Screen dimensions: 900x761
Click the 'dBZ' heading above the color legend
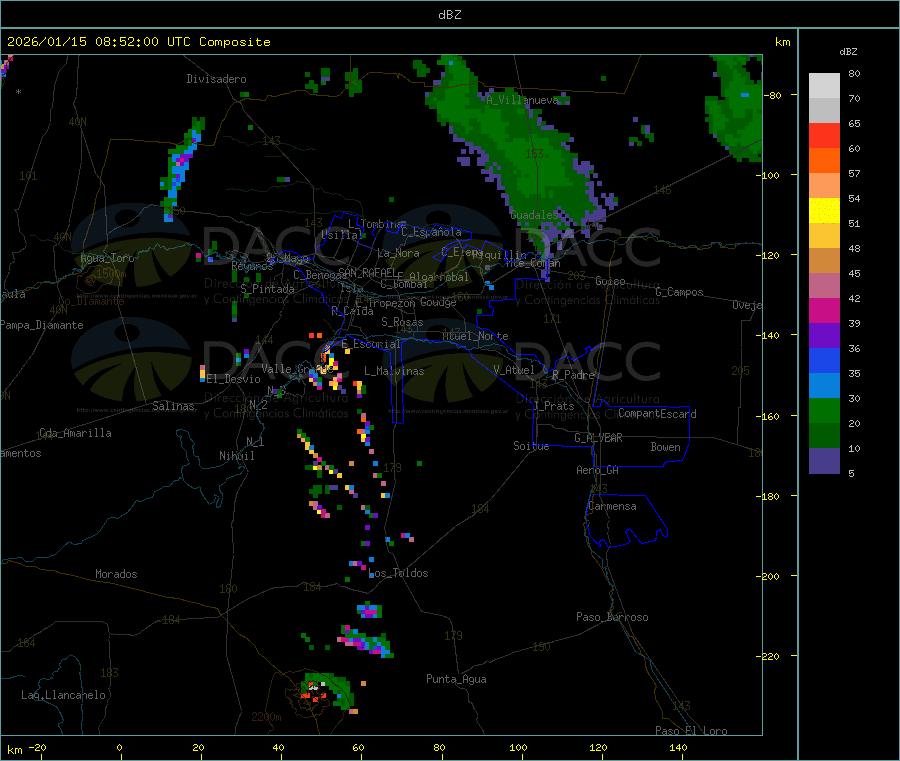(x=848, y=52)
